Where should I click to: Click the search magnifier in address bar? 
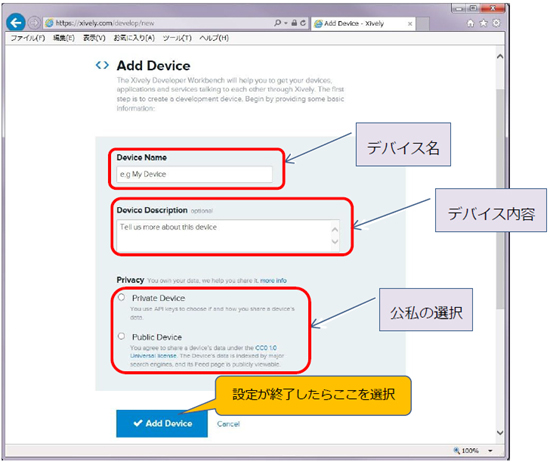point(277,23)
